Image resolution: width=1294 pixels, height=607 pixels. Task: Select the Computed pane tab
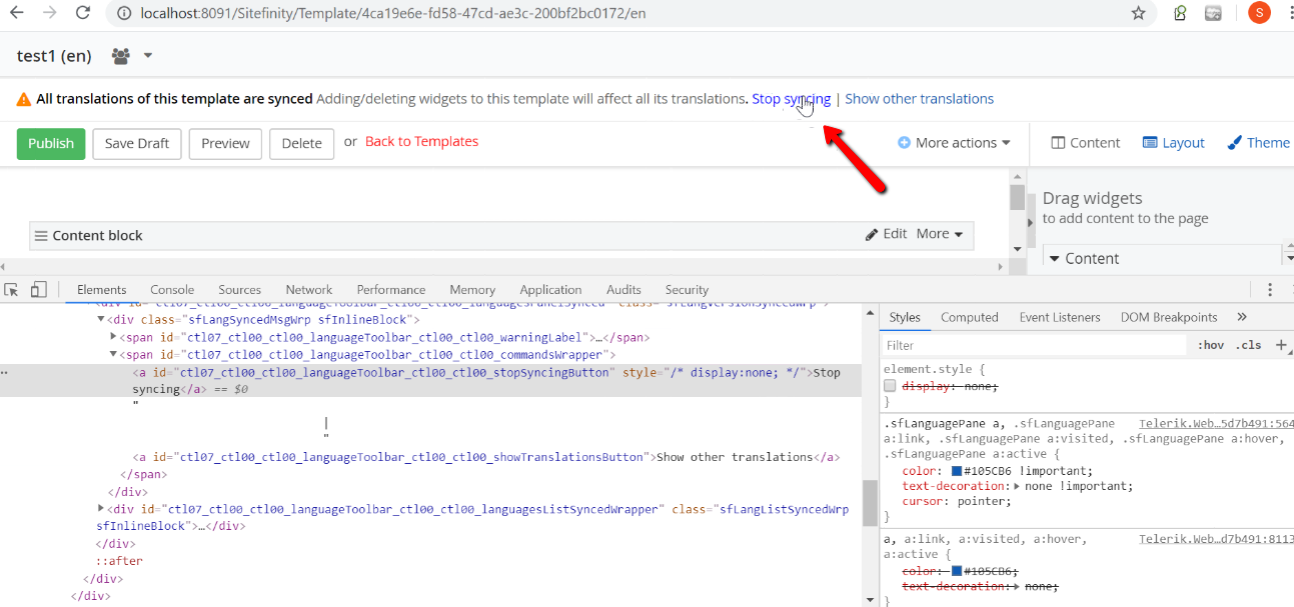[x=969, y=317]
